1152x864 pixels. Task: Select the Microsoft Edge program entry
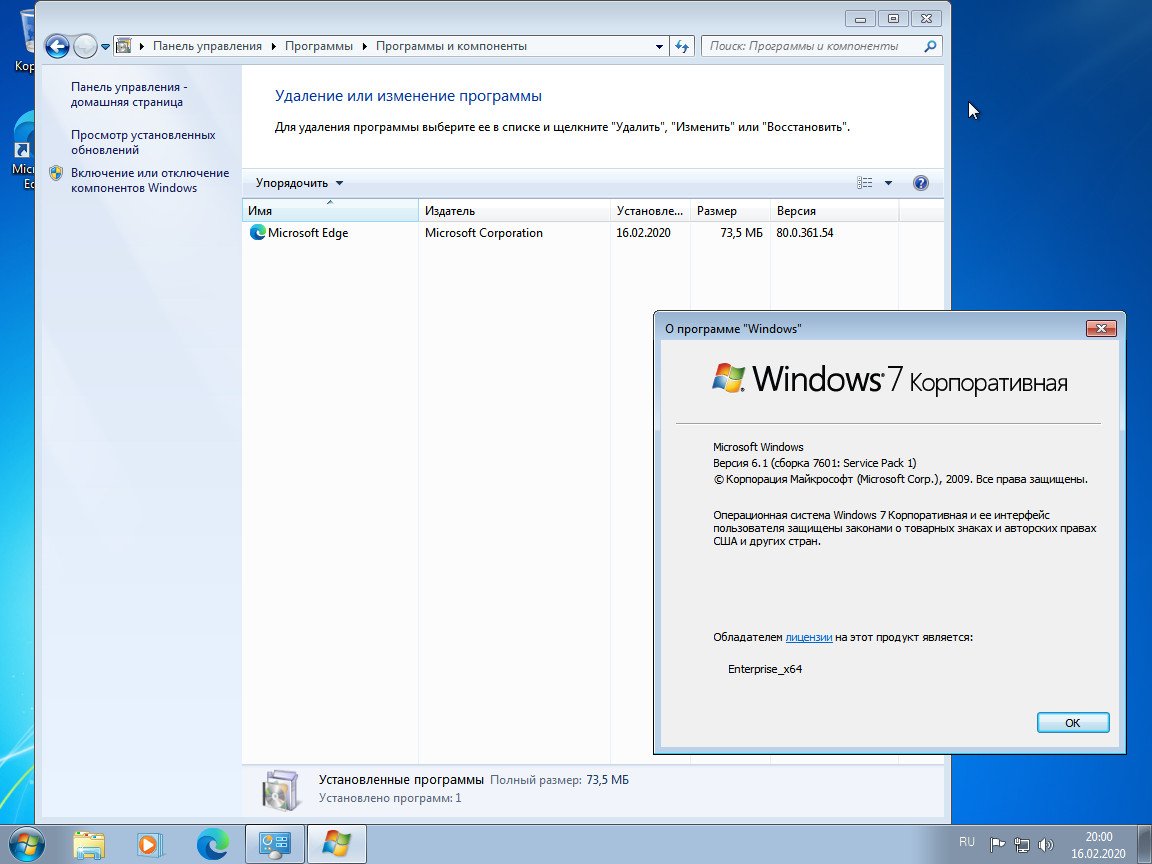coord(570,233)
